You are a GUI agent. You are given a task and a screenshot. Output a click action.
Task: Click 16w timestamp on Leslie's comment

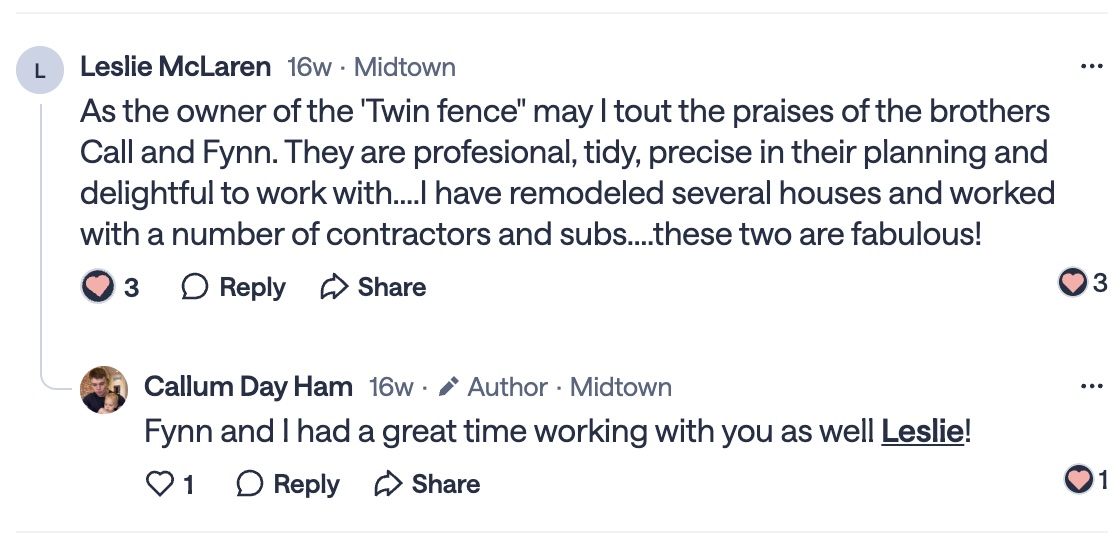coord(309,67)
